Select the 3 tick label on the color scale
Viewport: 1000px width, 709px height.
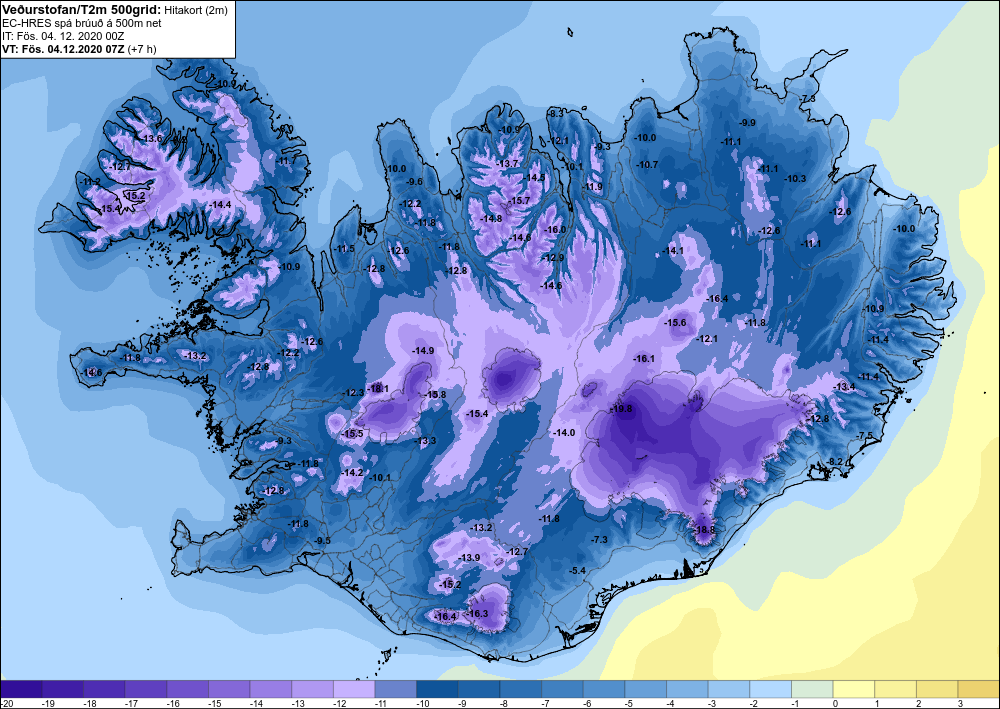tap(959, 703)
